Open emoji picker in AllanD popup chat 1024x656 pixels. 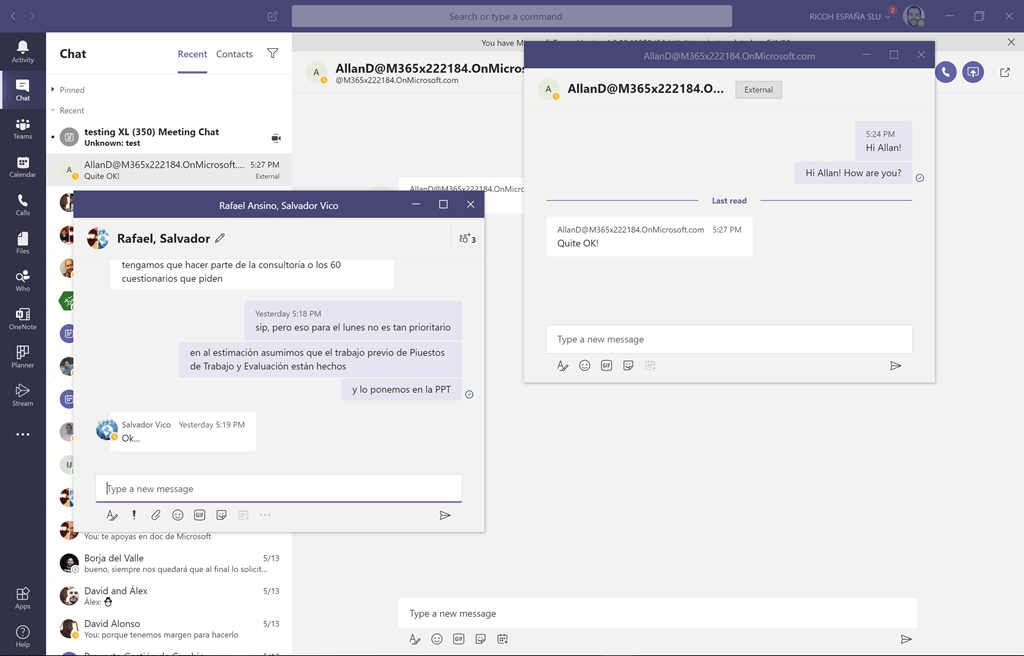(584, 365)
